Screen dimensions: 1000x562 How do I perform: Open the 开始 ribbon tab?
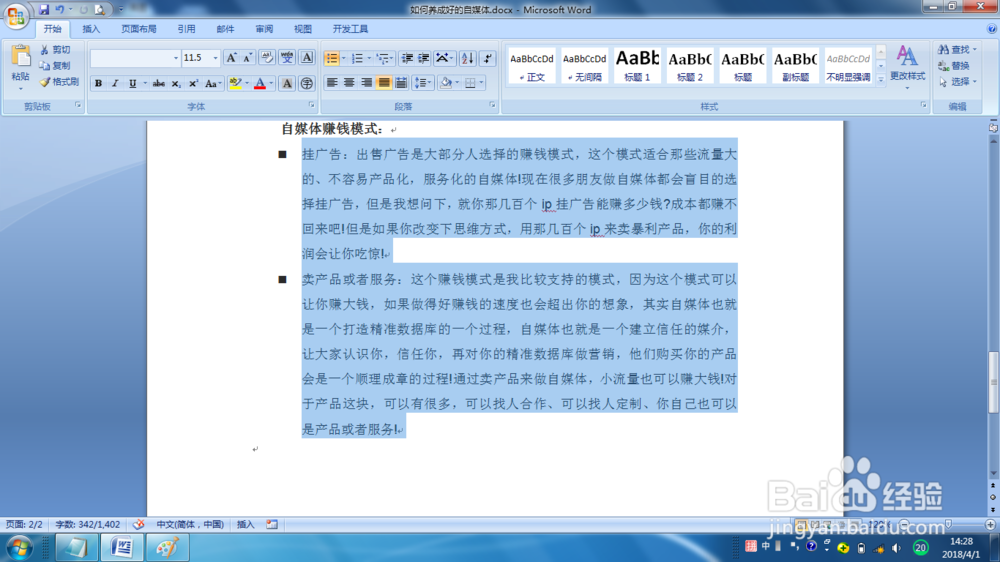click(52, 29)
